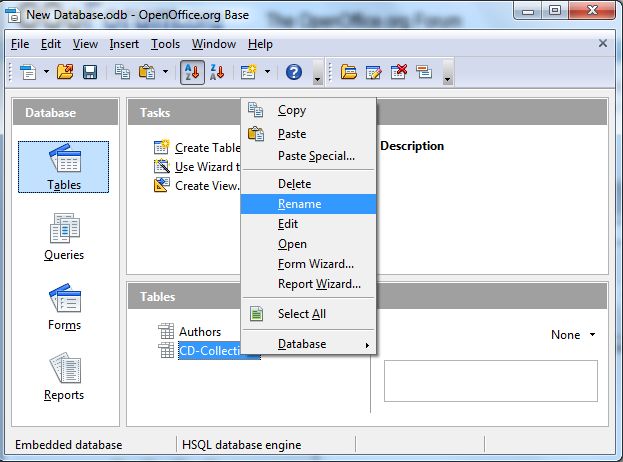623x462 pixels.
Task: Open the Reports section icon
Action: click(x=64, y=376)
